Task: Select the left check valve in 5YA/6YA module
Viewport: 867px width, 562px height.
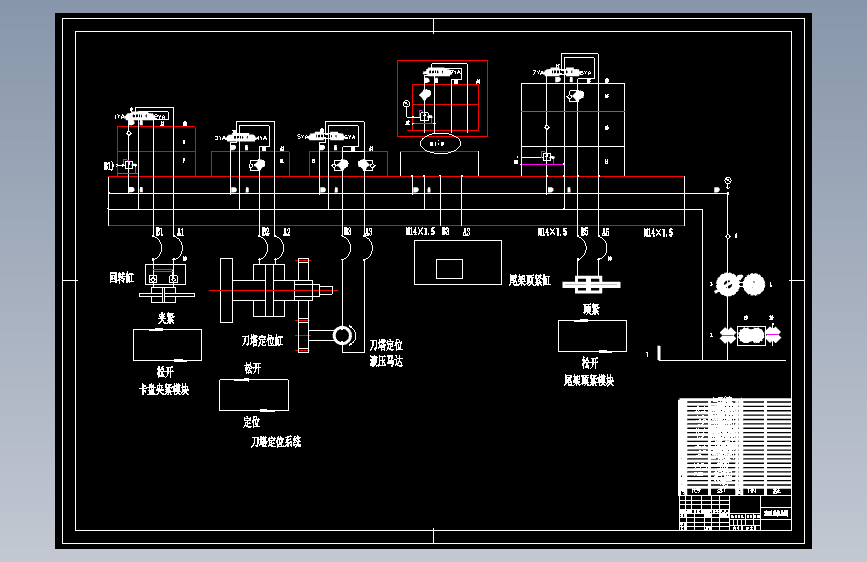Action: click(x=340, y=165)
